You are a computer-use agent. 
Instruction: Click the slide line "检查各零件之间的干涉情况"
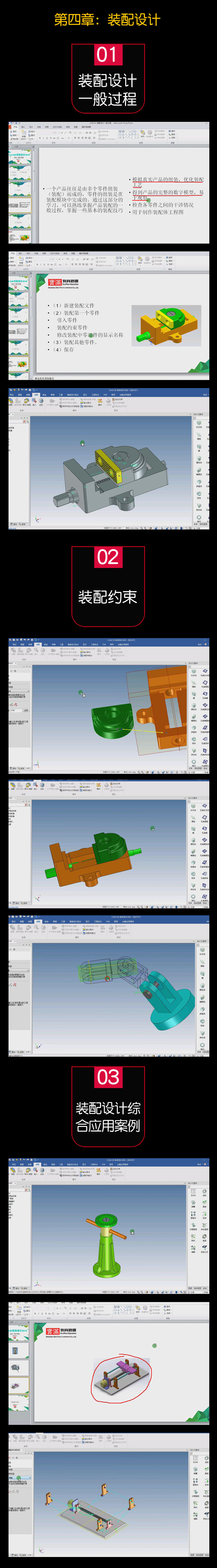pos(162,205)
